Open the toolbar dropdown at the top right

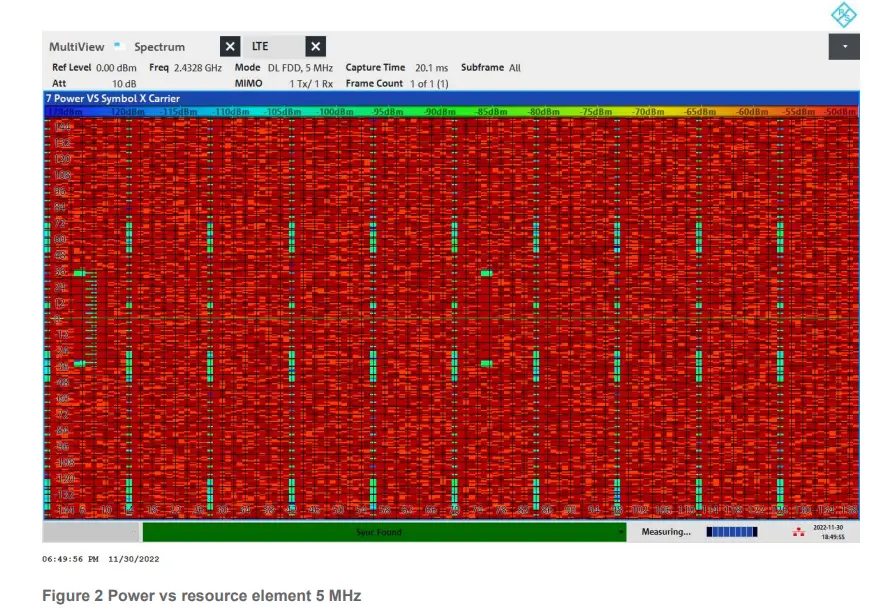[843, 44]
